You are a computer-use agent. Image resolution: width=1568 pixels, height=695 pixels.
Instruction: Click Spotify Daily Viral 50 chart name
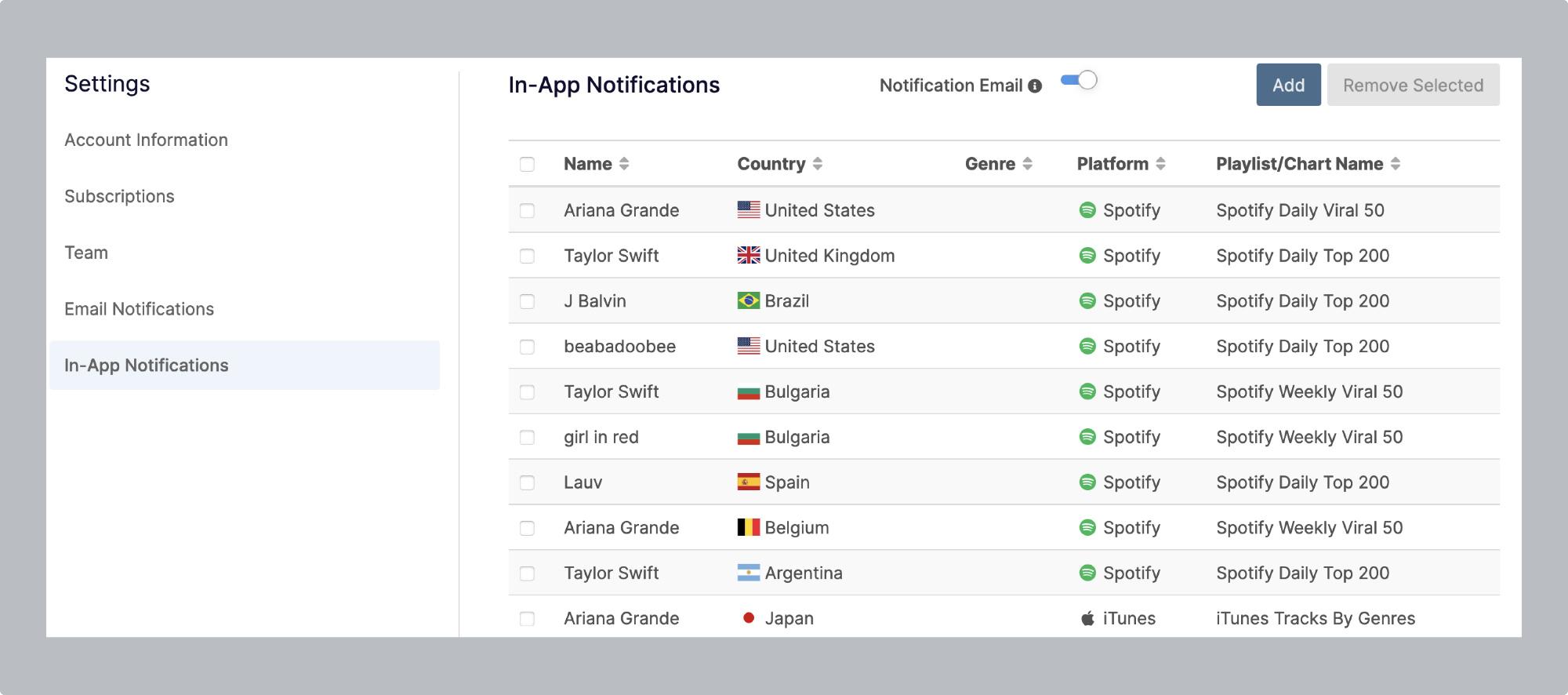(x=1300, y=210)
